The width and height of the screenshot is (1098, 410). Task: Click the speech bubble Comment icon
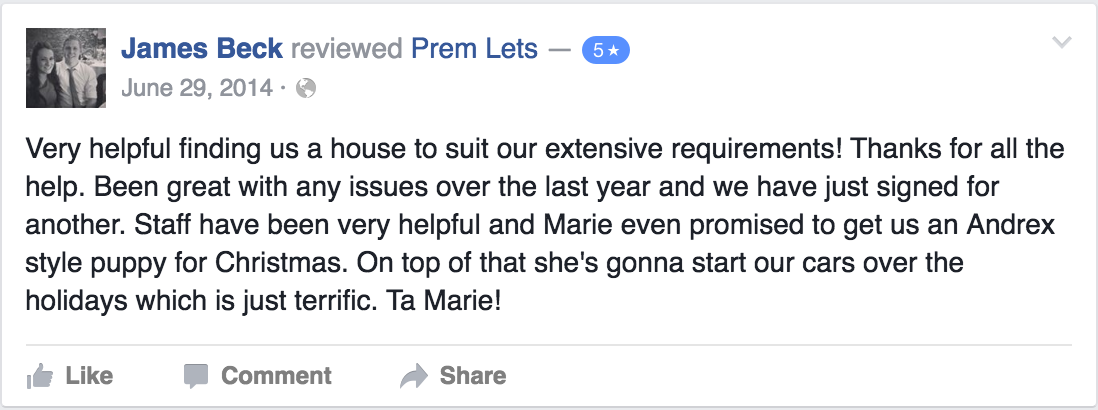(x=196, y=376)
